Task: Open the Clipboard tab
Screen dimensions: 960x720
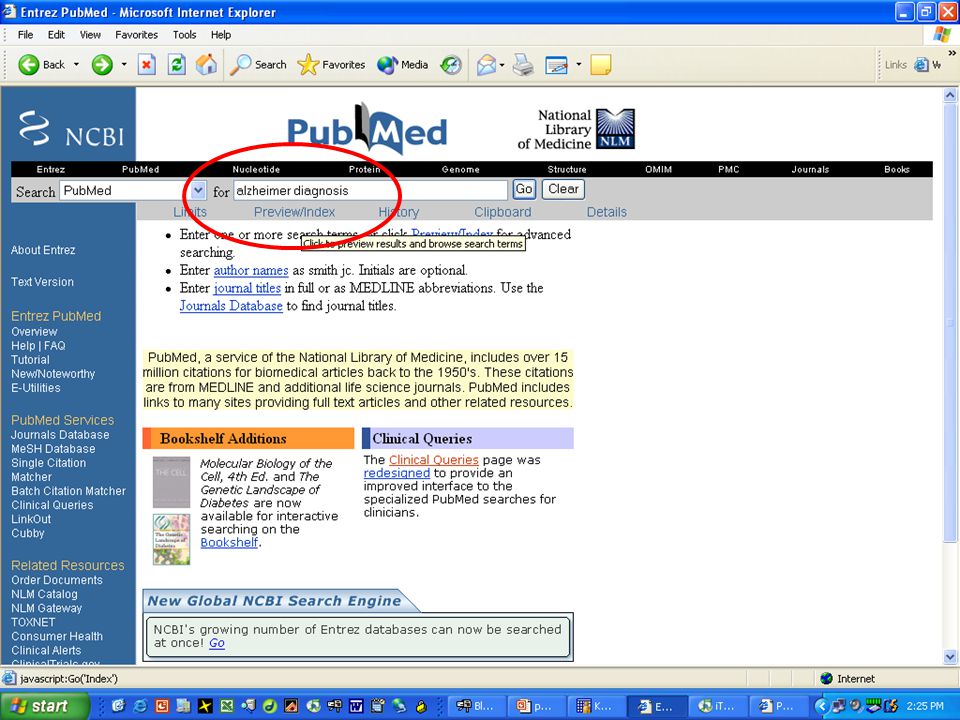Action: pyautogui.click(x=503, y=212)
